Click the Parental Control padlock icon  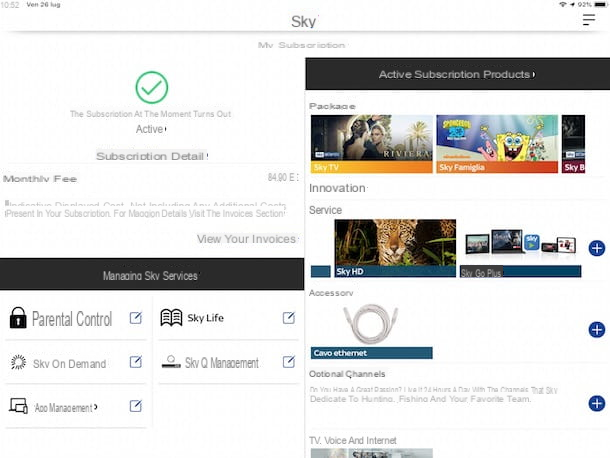click(x=18, y=318)
